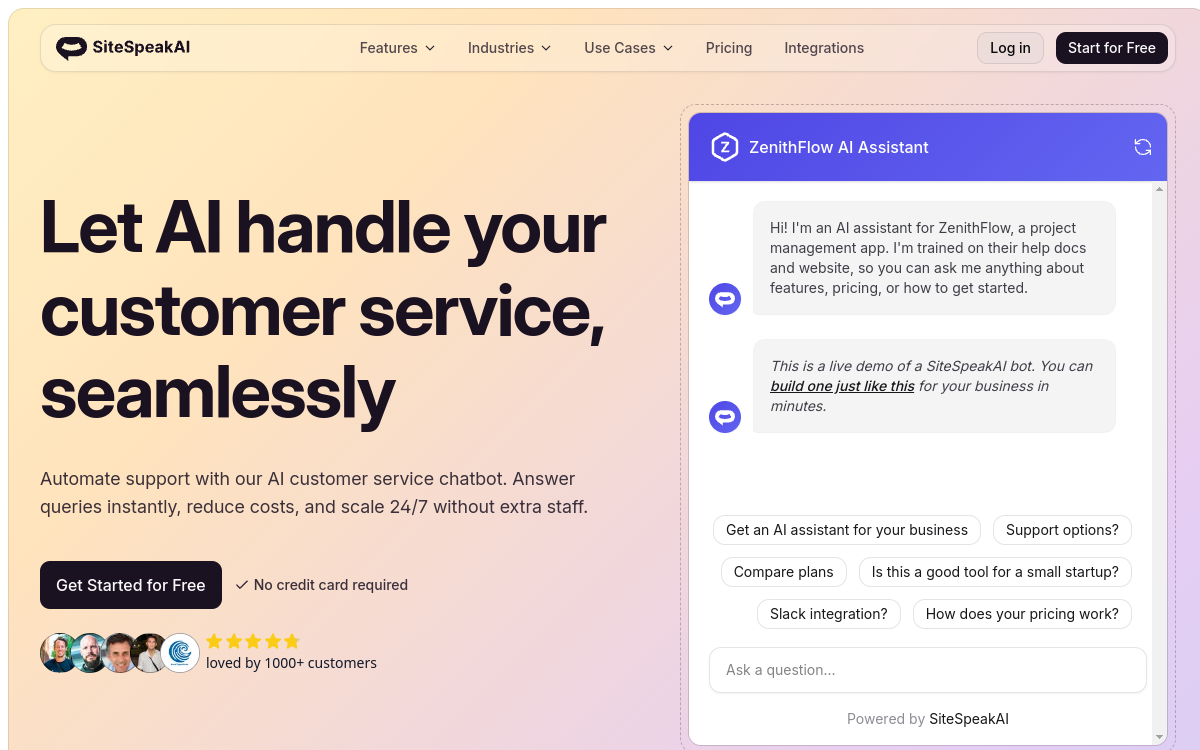Select the "Support options?" suggestion chip

(1062, 529)
